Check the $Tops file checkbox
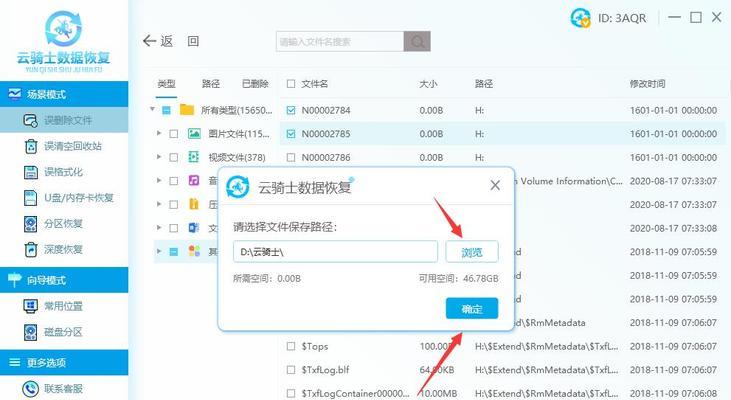Screen dimensions: 731x400 coord(291,346)
